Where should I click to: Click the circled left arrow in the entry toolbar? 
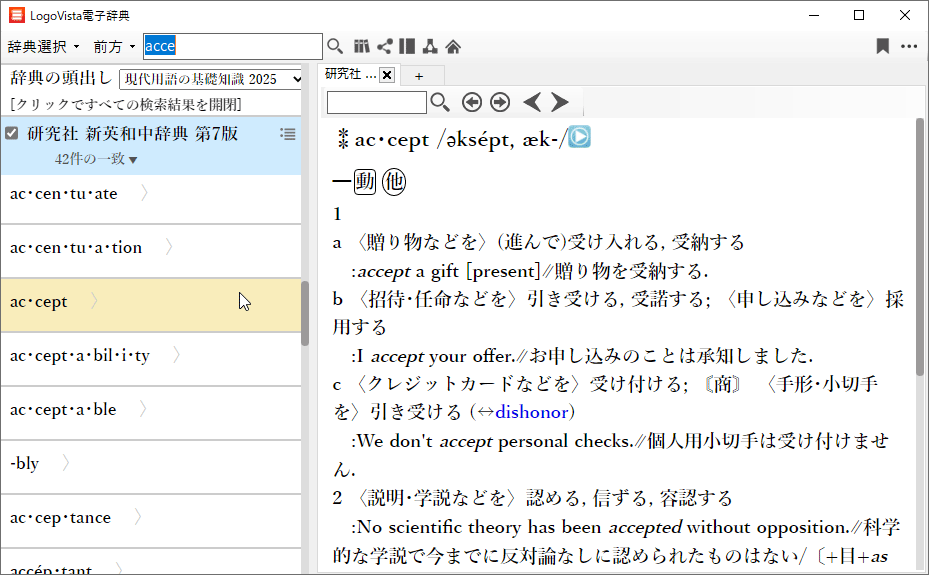click(x=472, y=102)
